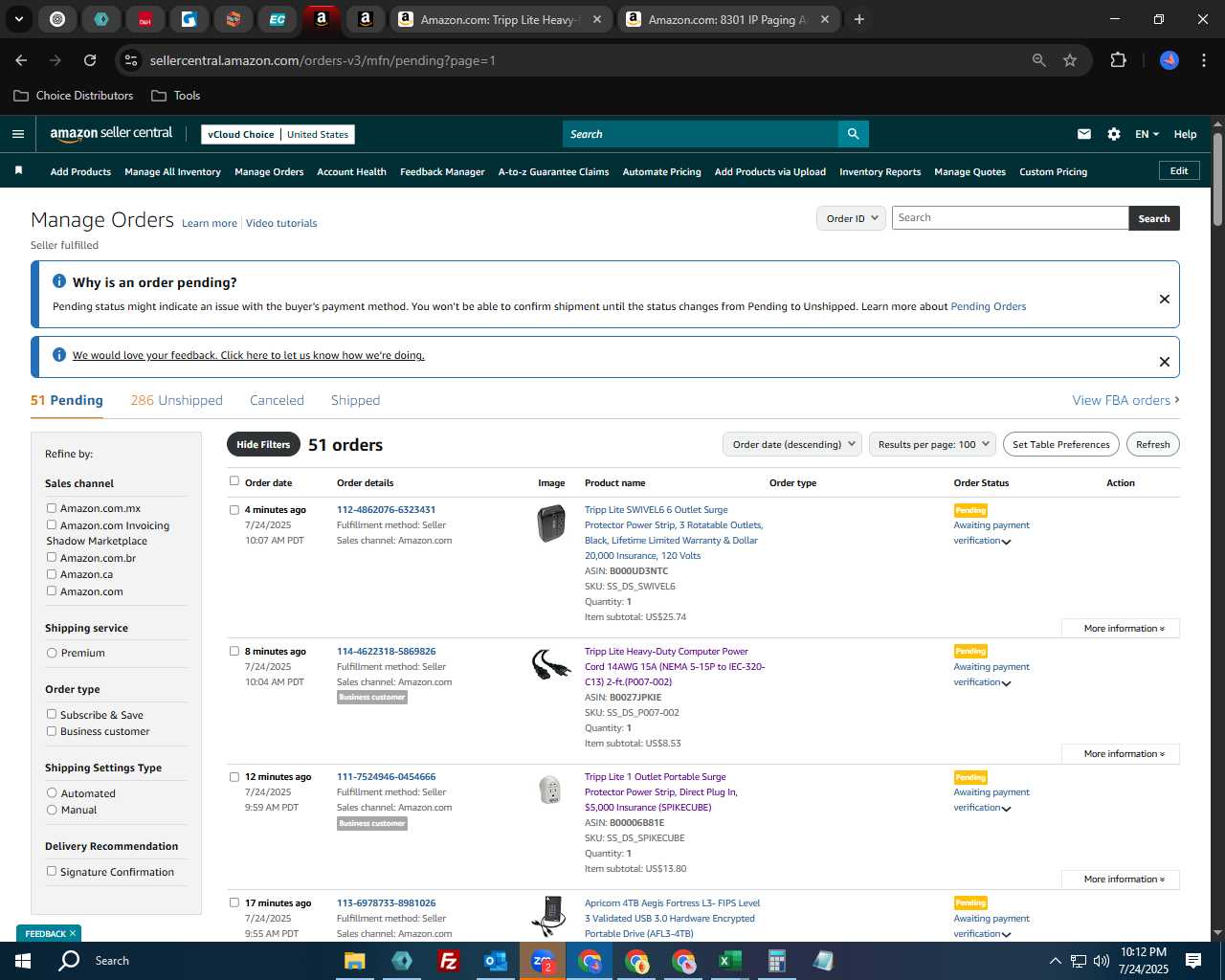1225x980 pixels.
Task: Open the hamburger navigation menu
Action: (18, 134)
